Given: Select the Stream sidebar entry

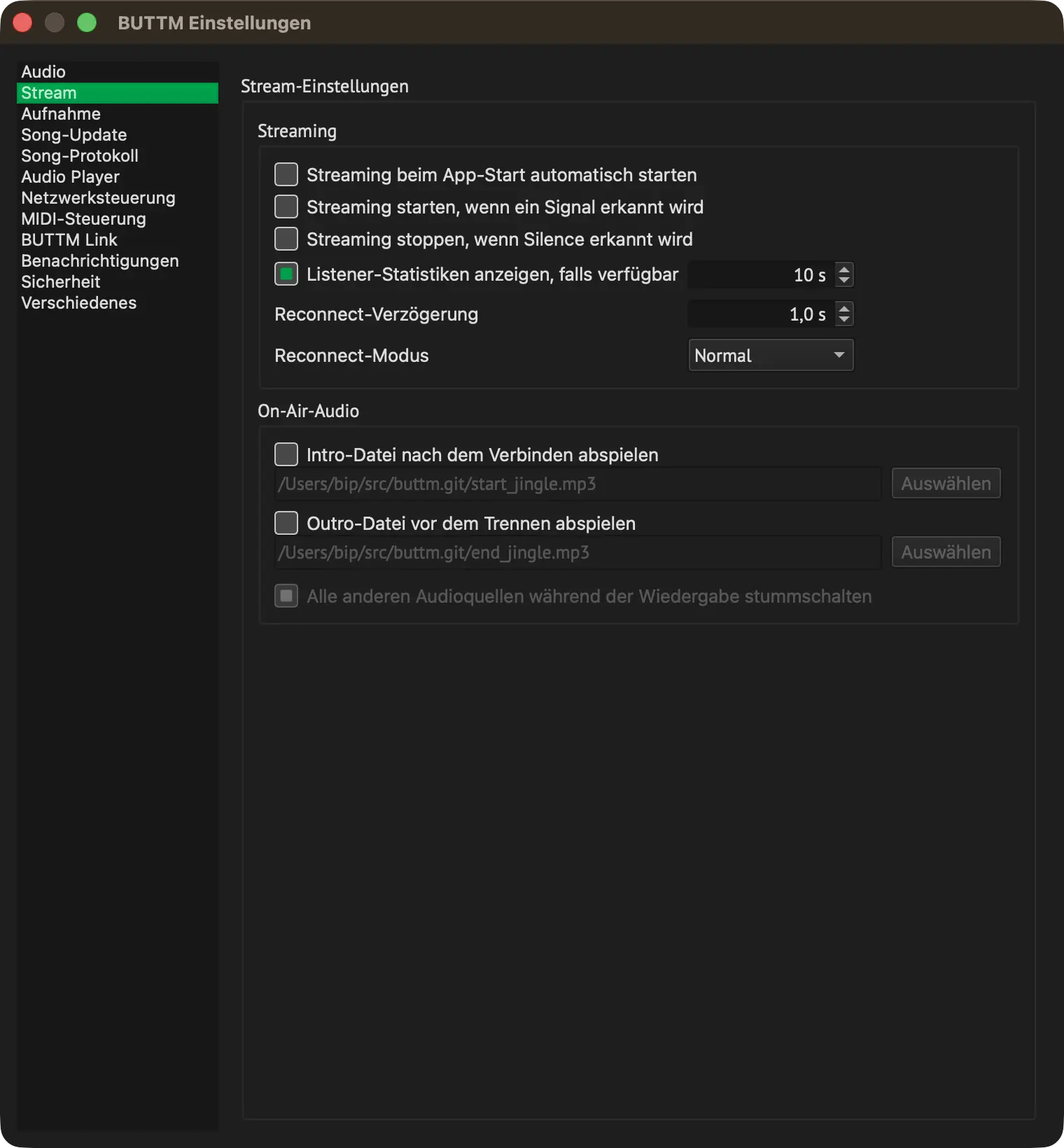Looking at the screenshot, I should [x=118, y=93].
